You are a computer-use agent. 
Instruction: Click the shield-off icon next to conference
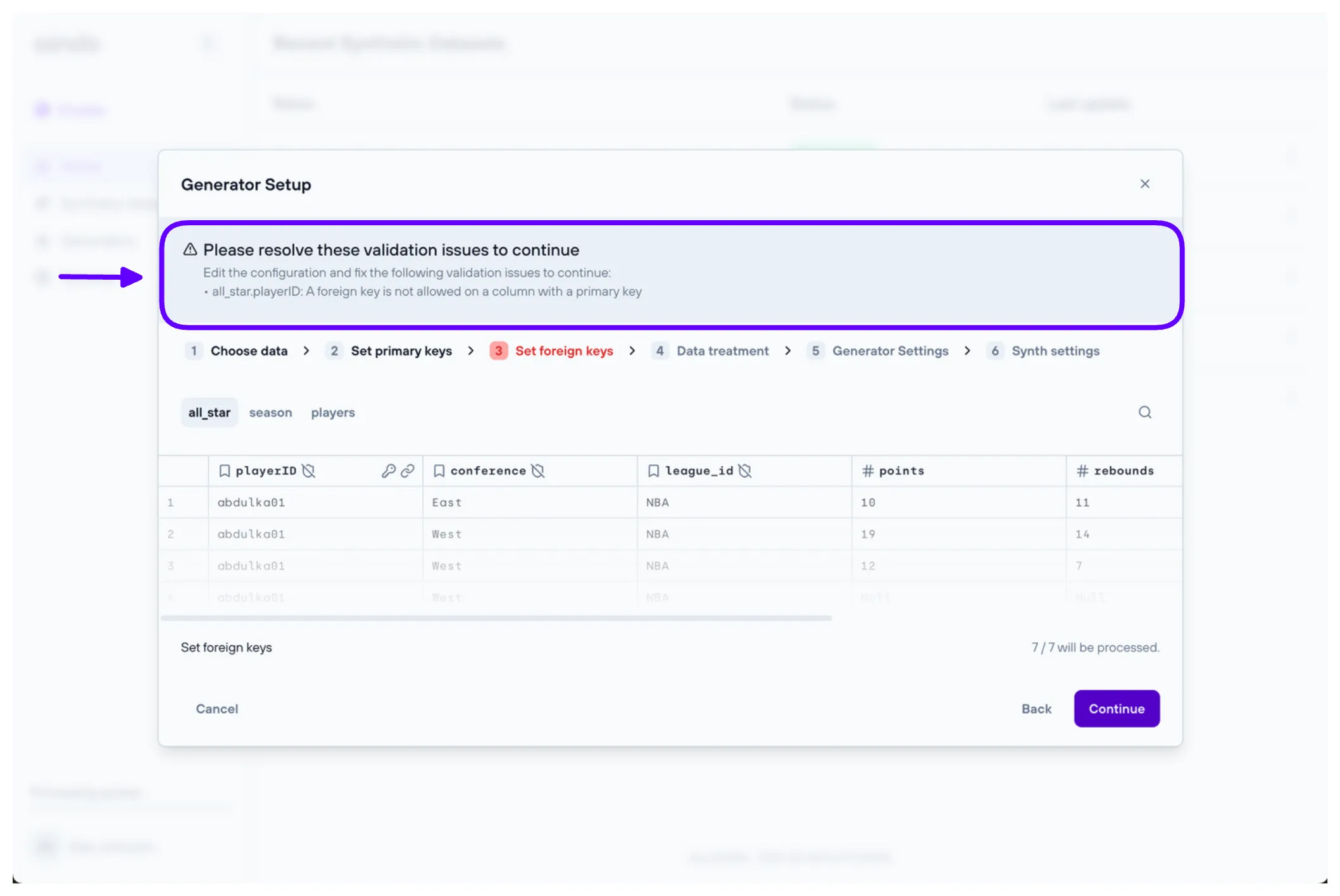click(x=538, y=471)
